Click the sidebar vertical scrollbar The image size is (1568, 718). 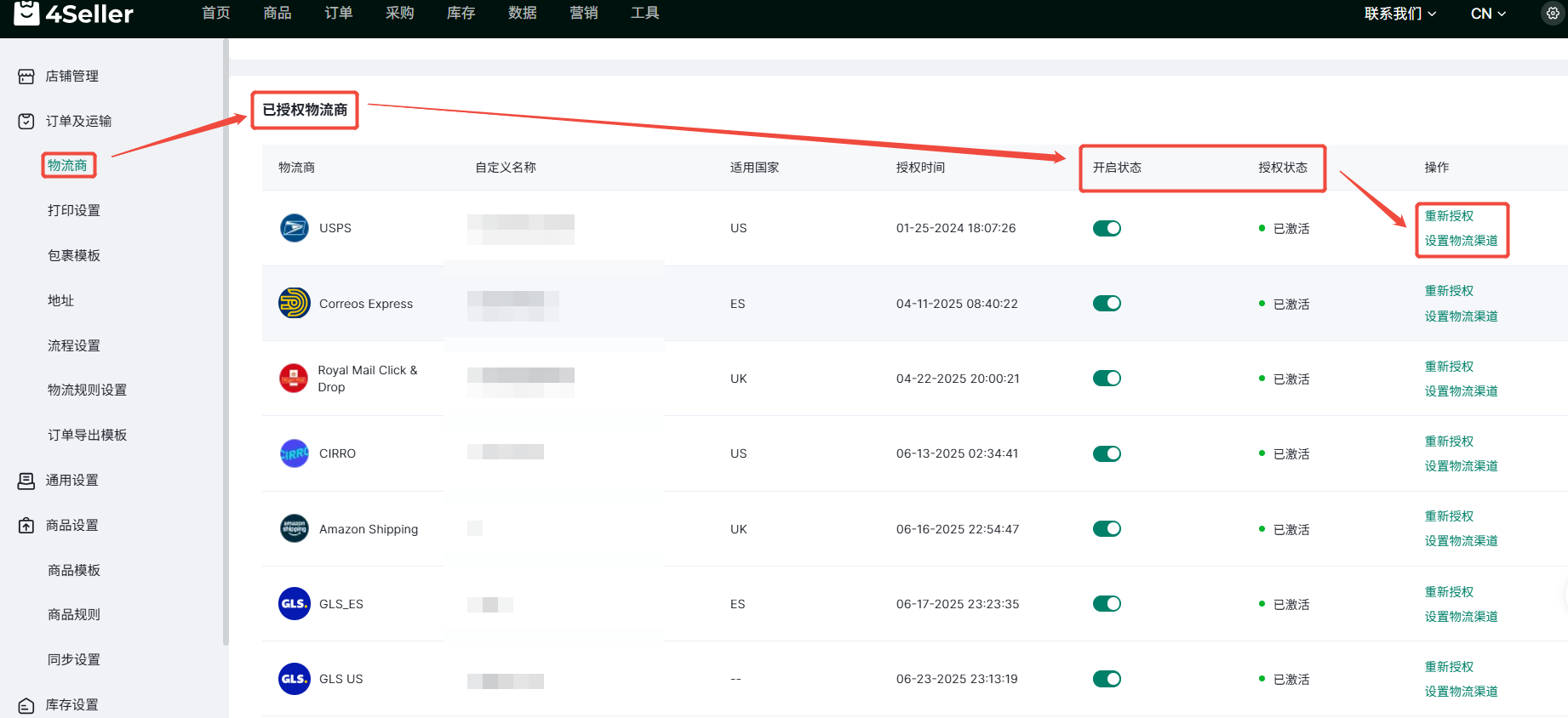coord(226,340)
